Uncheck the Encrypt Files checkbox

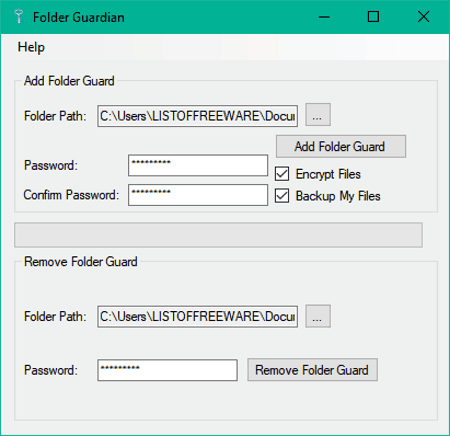click(282, 174)
